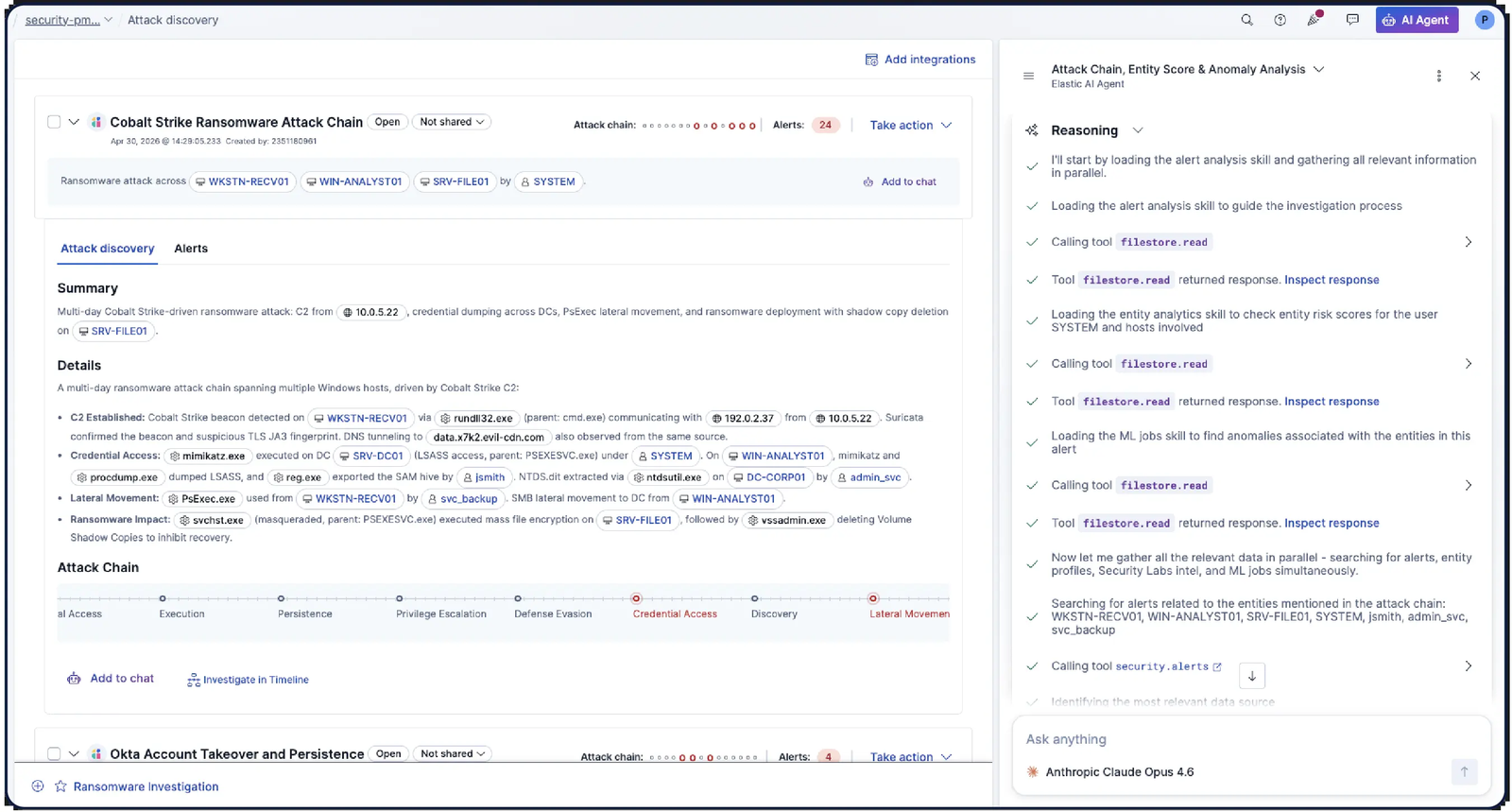
Task: Click scroll-to-bottom arrow button
Action: [x=1251, y=676]
